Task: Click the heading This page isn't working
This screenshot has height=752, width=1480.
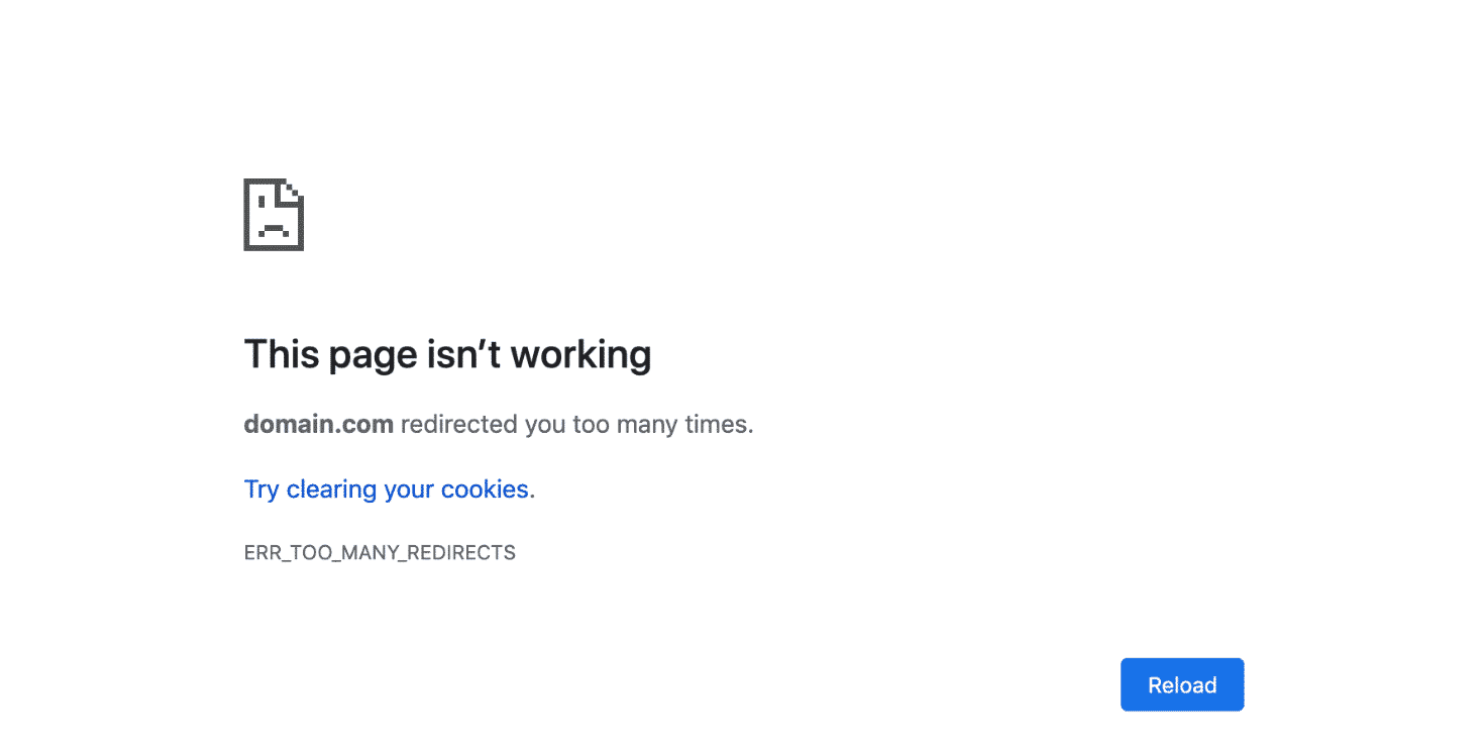Action: pyautogui.click(x=447, y=353)
